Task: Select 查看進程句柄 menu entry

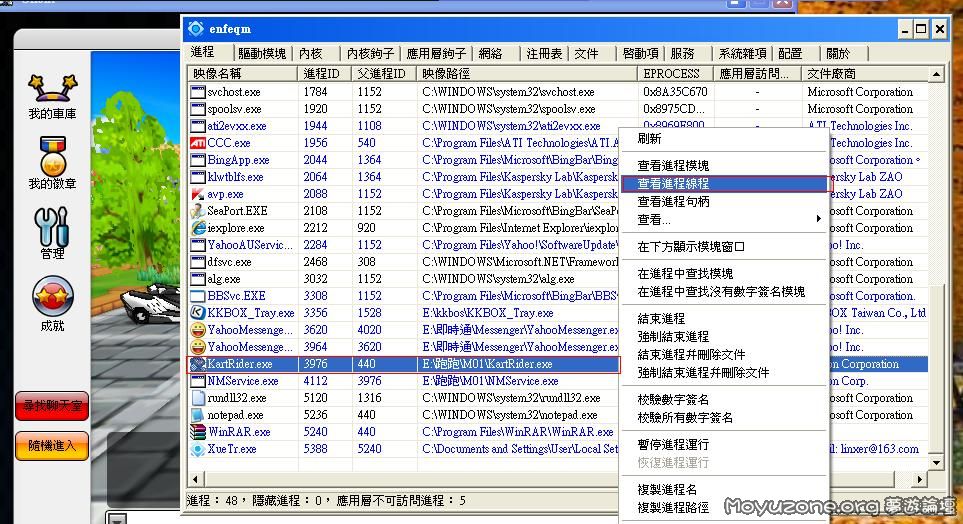Action: [724, 201]
